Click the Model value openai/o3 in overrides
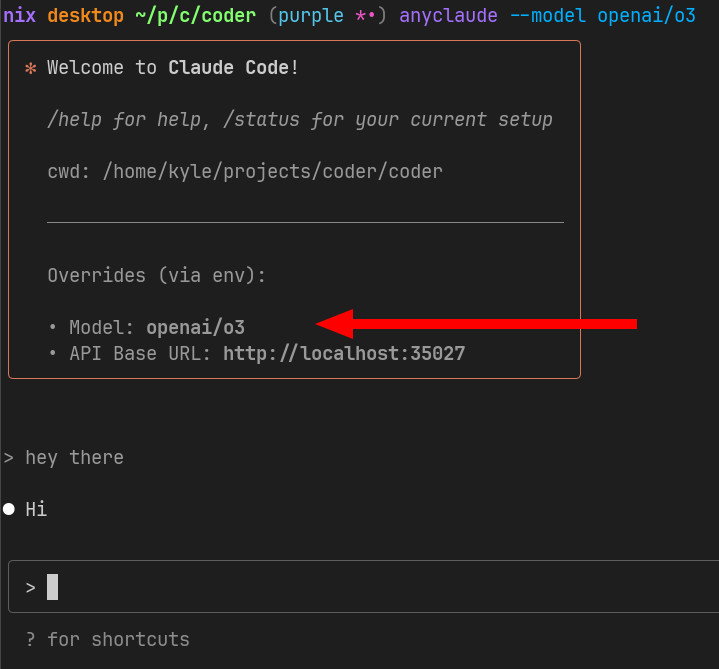This screenshot has width=719, height=669. click(x=195, y=327)
